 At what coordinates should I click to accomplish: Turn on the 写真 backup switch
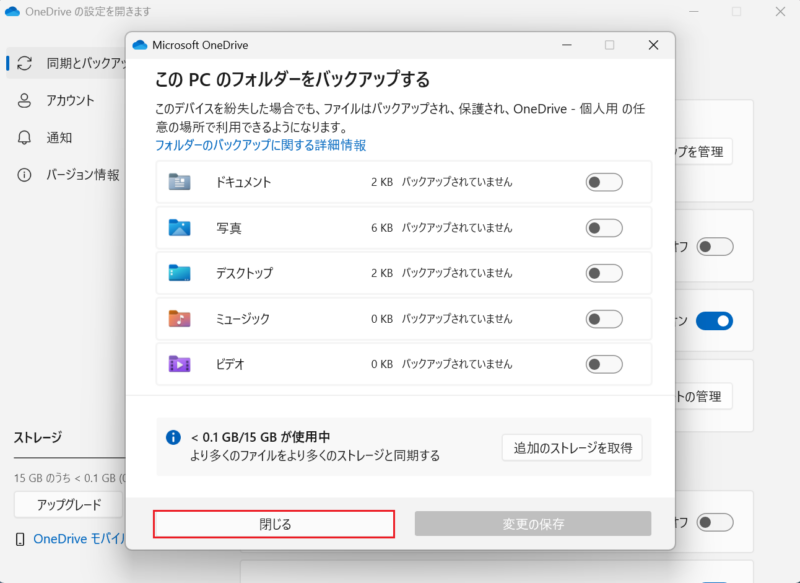click(x=604, y=227)
